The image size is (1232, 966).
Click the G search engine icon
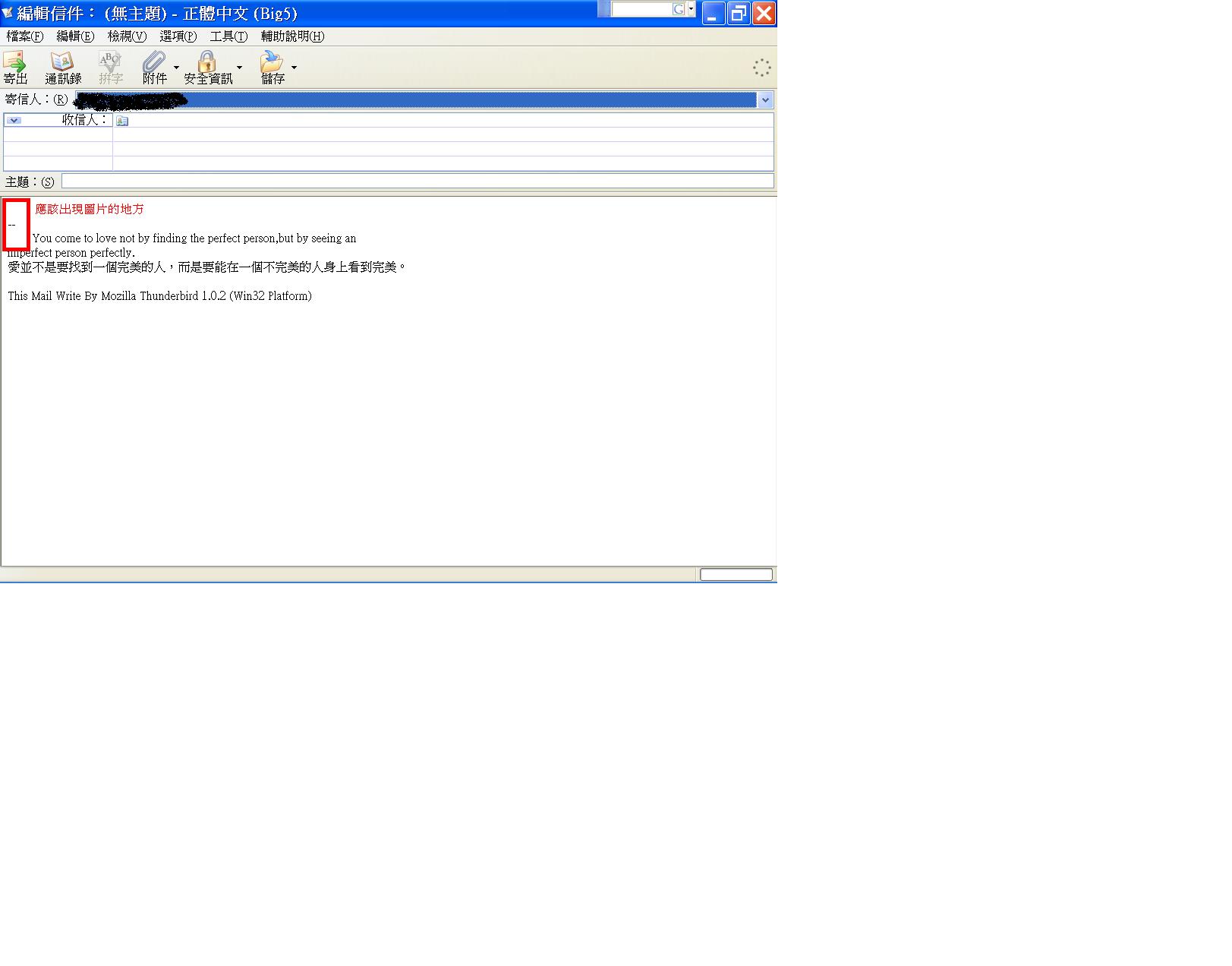coord(678,9)
